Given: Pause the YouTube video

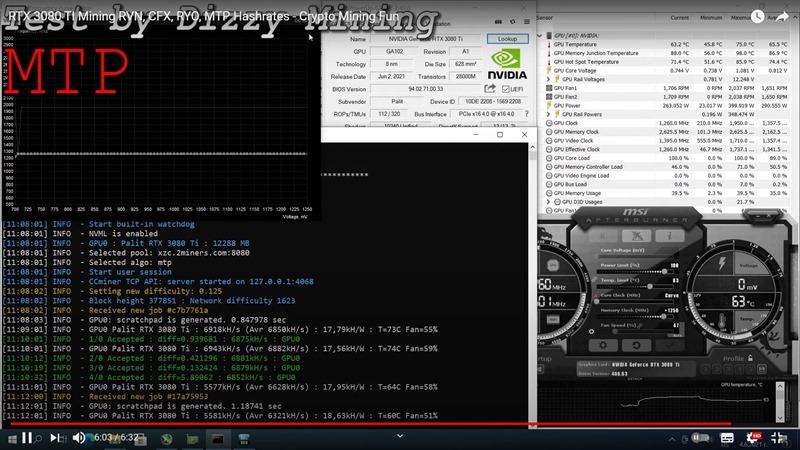Looking at the screenshot, I should [x=27, y=438].
